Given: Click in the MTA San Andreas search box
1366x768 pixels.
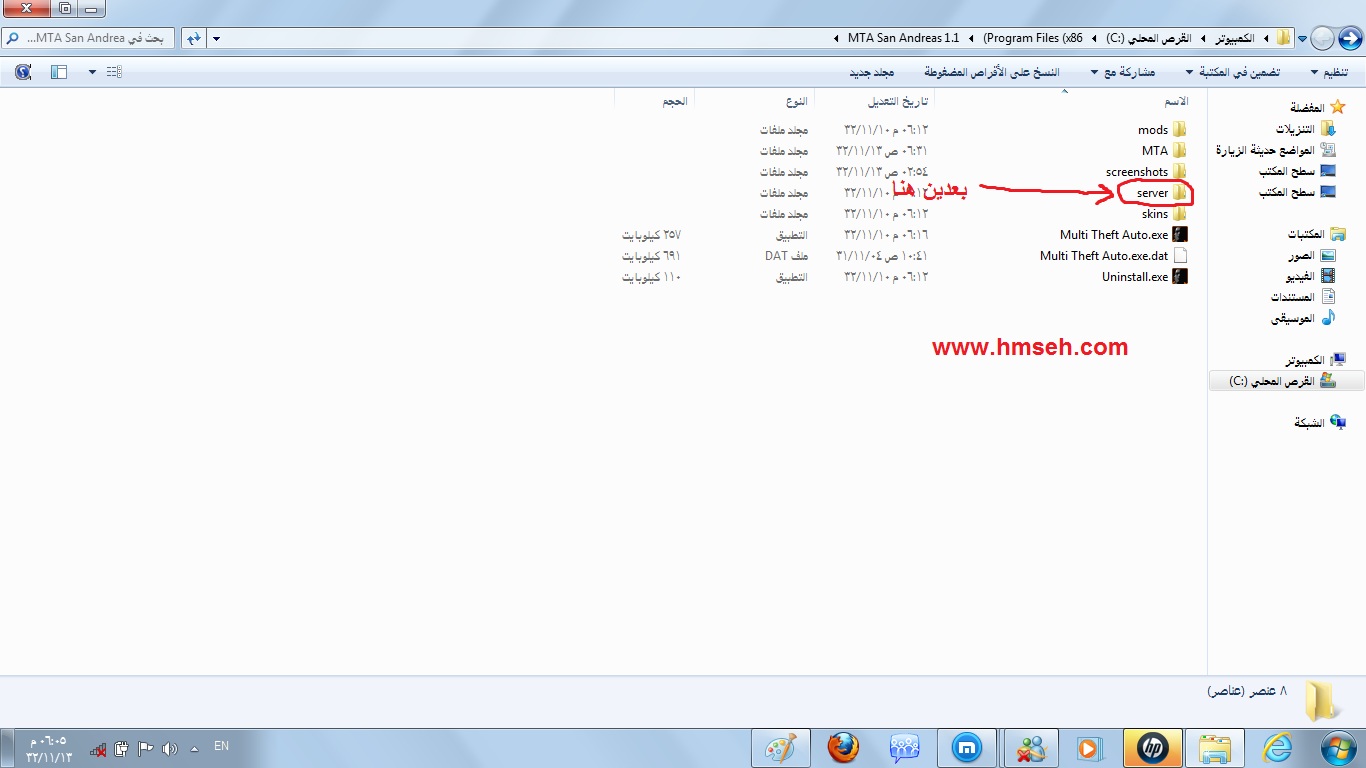Looking at the screenshot, I should (x=88, y=38).
